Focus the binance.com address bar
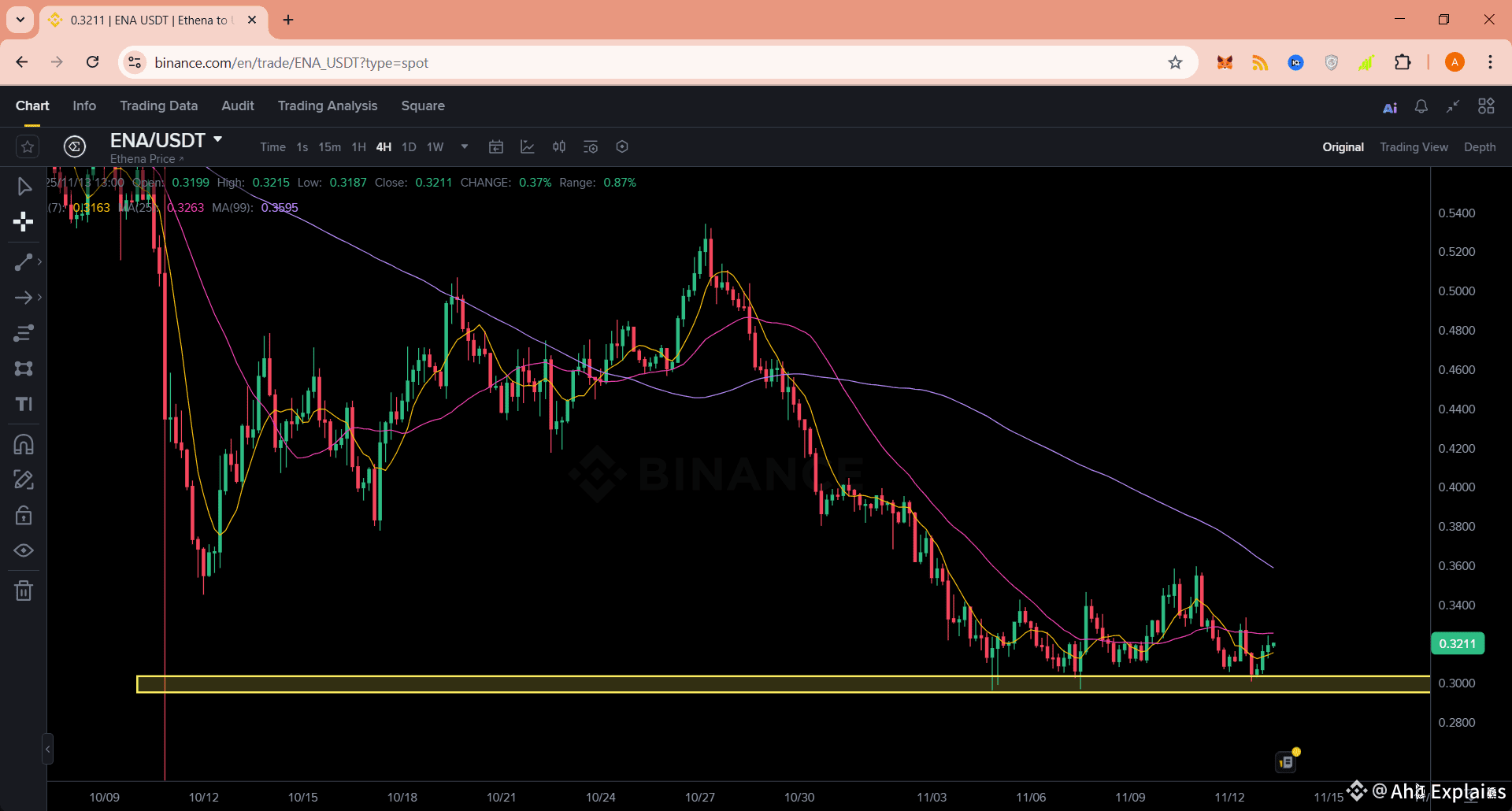1512x811 pixels. (x=658, y=62)
